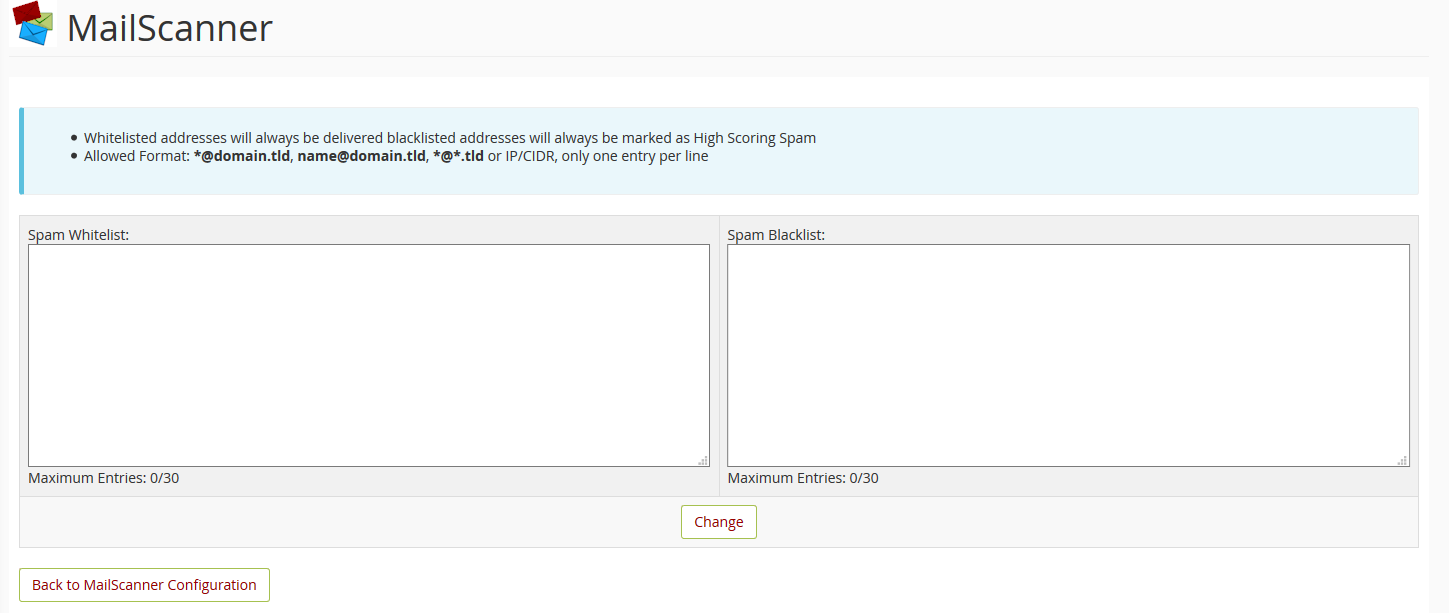The image size is (1449, 613).
Task: Click the Spam Blacklist resize handle
Action: tap(1403, 460)
